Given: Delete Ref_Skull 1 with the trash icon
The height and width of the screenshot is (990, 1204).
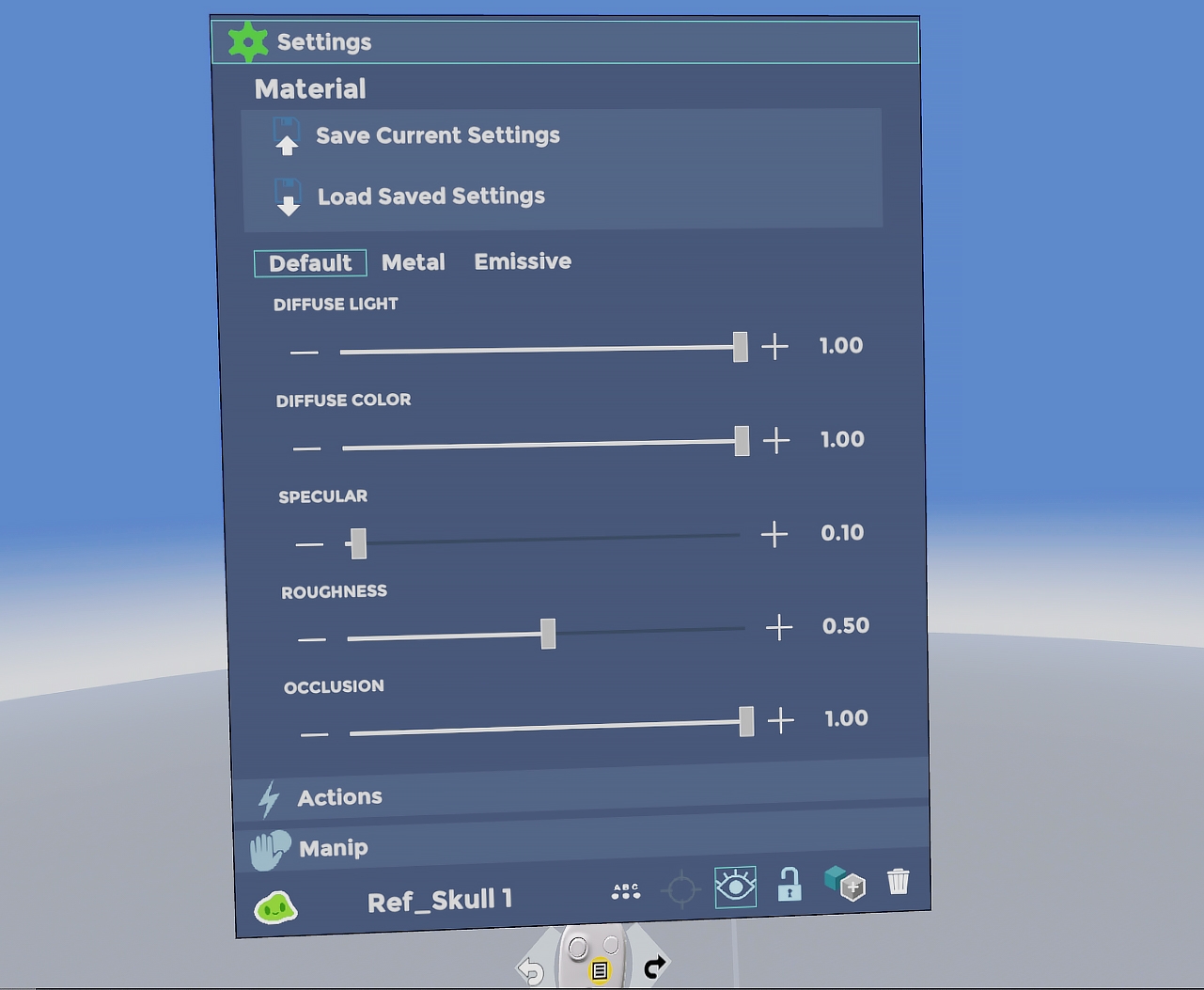Looking at the screenshot, I should click(x=899, y=881).
